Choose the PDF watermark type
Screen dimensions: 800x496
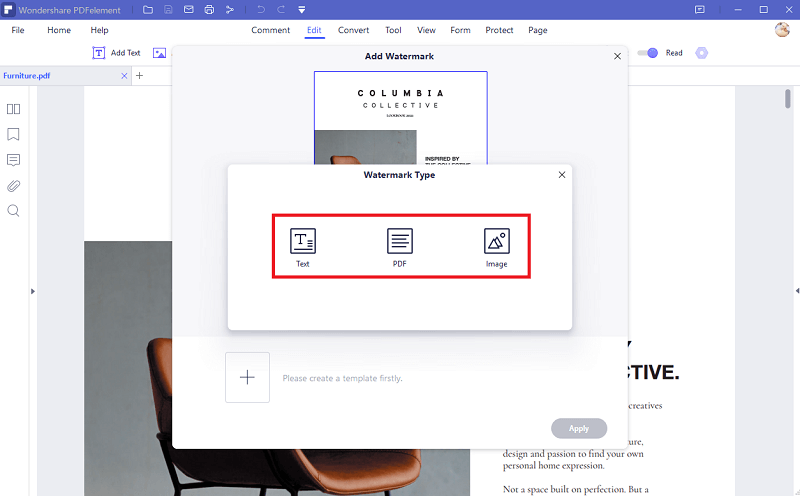pos(399,247)
